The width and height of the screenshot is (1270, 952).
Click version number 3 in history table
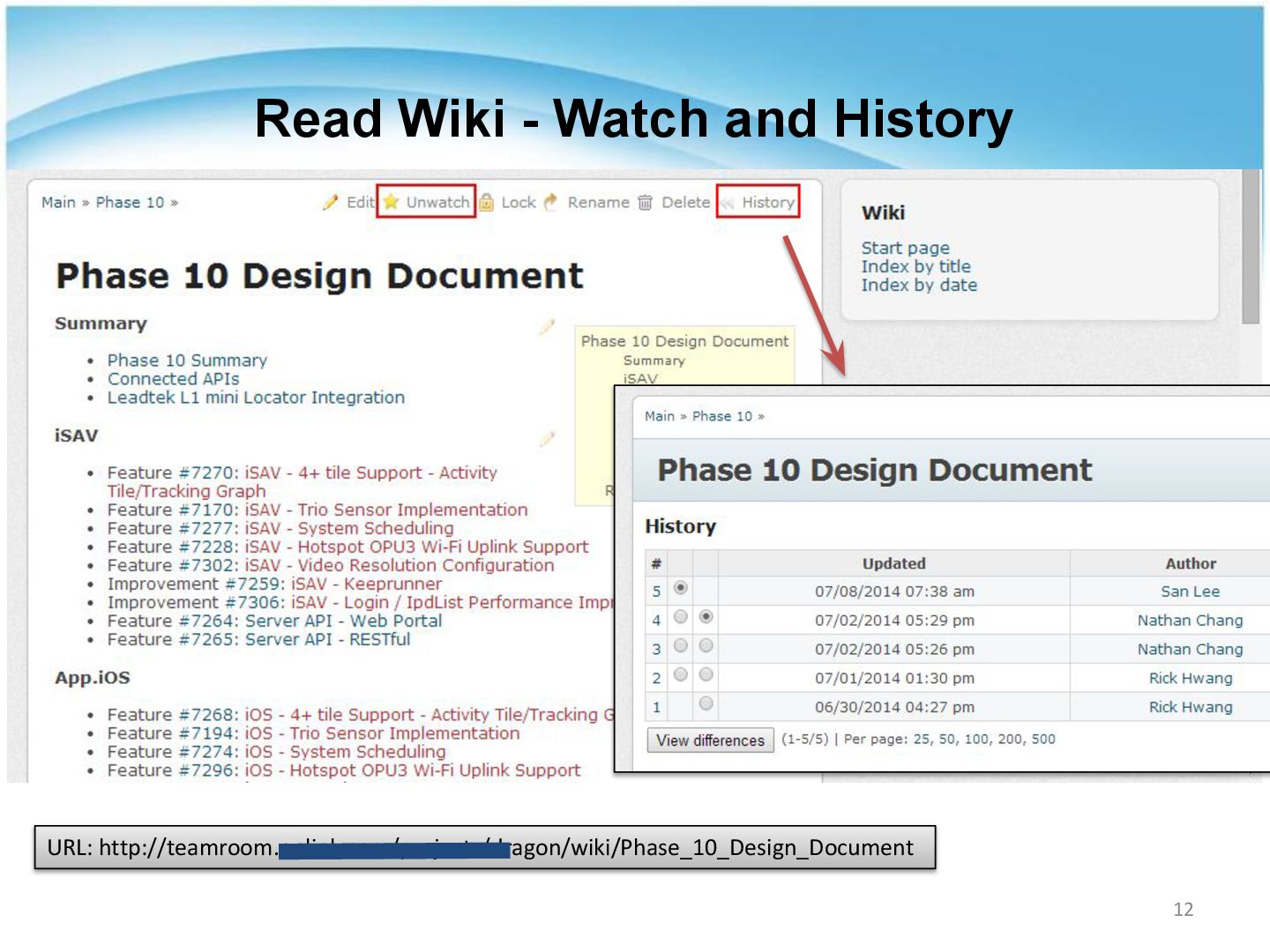tap(656, 650)
